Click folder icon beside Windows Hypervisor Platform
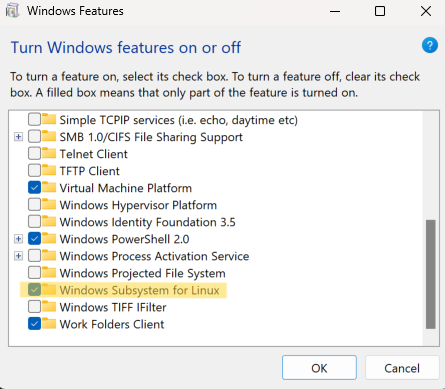The width and height of the screenshot is (445, 389). tap(49, 204)
